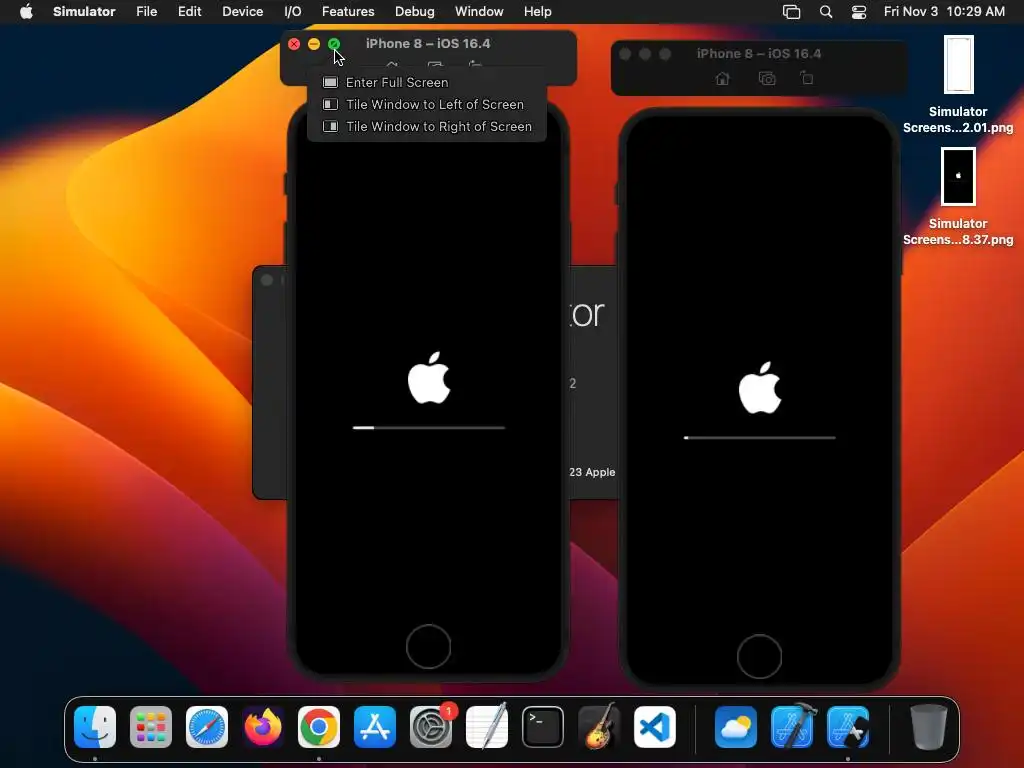Open the Simulator app menu
This screenshot has height=768, width=1024.
point(84,12)
